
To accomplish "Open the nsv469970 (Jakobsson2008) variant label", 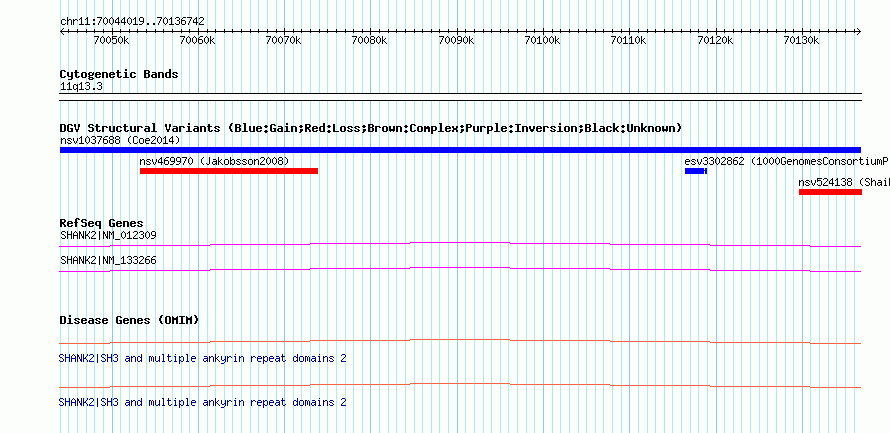I will click(215, 161).
